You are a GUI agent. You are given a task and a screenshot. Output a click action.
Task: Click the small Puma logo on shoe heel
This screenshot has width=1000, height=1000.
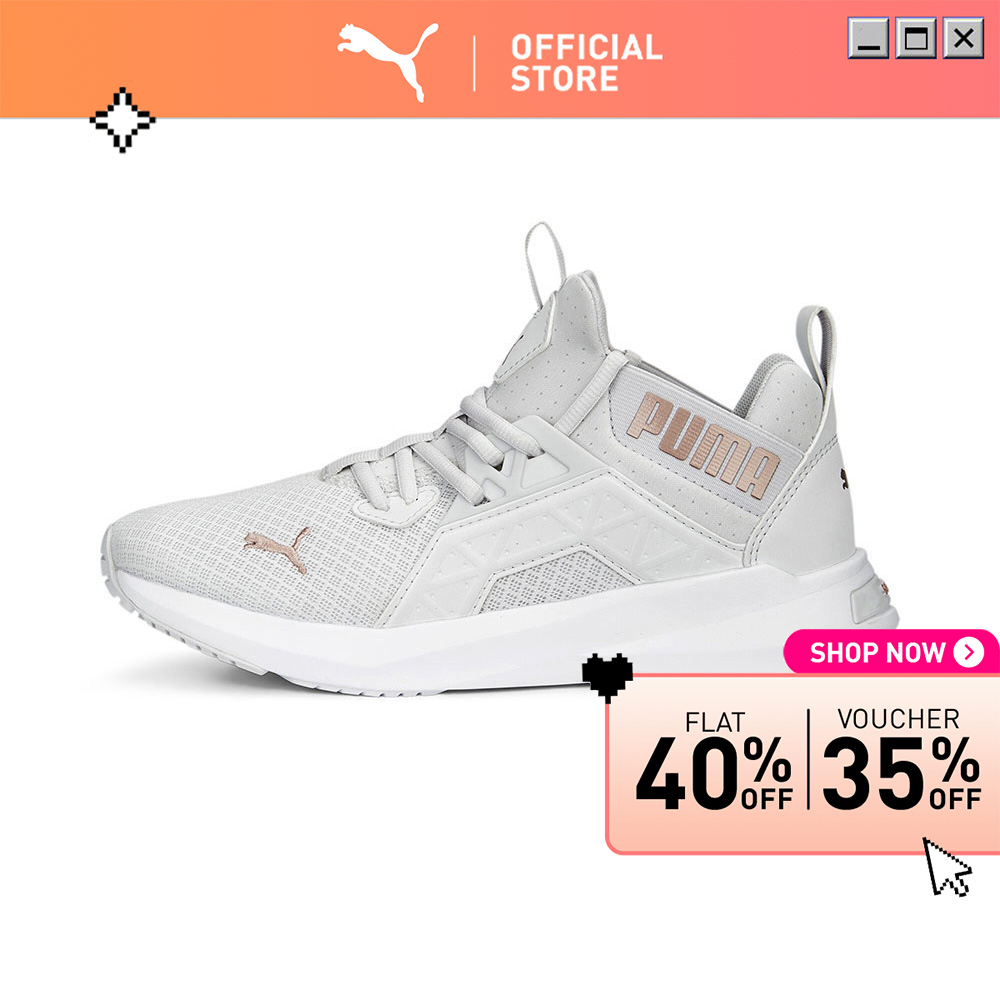[x=844, y=479]
